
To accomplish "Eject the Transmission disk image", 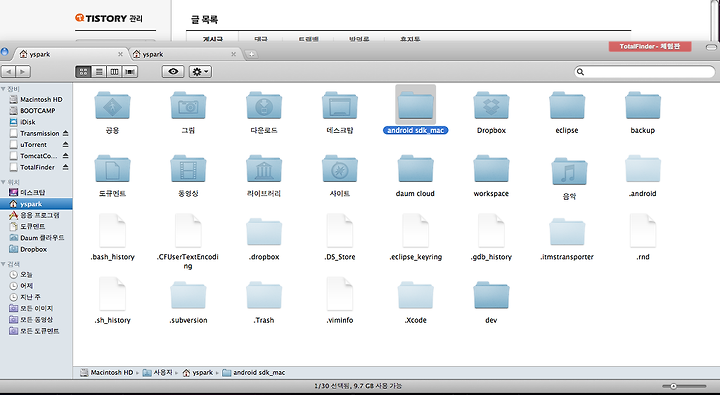I will 65,133.
